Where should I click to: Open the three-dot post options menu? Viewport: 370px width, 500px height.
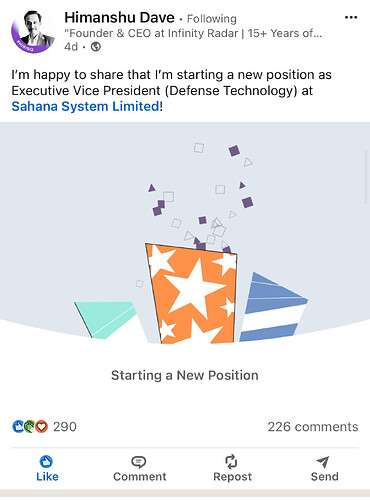coord(351,17)
